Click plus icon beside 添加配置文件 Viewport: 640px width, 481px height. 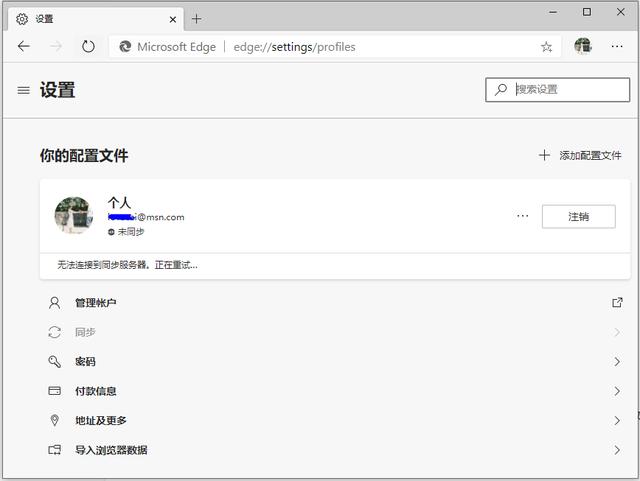544,155
